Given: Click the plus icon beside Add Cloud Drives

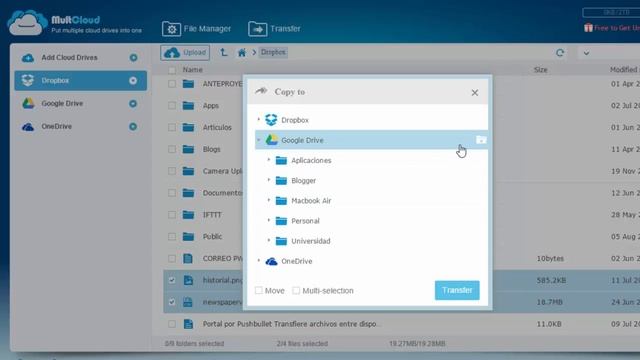Looking at the screenshot, I should (x=133, y=58).
